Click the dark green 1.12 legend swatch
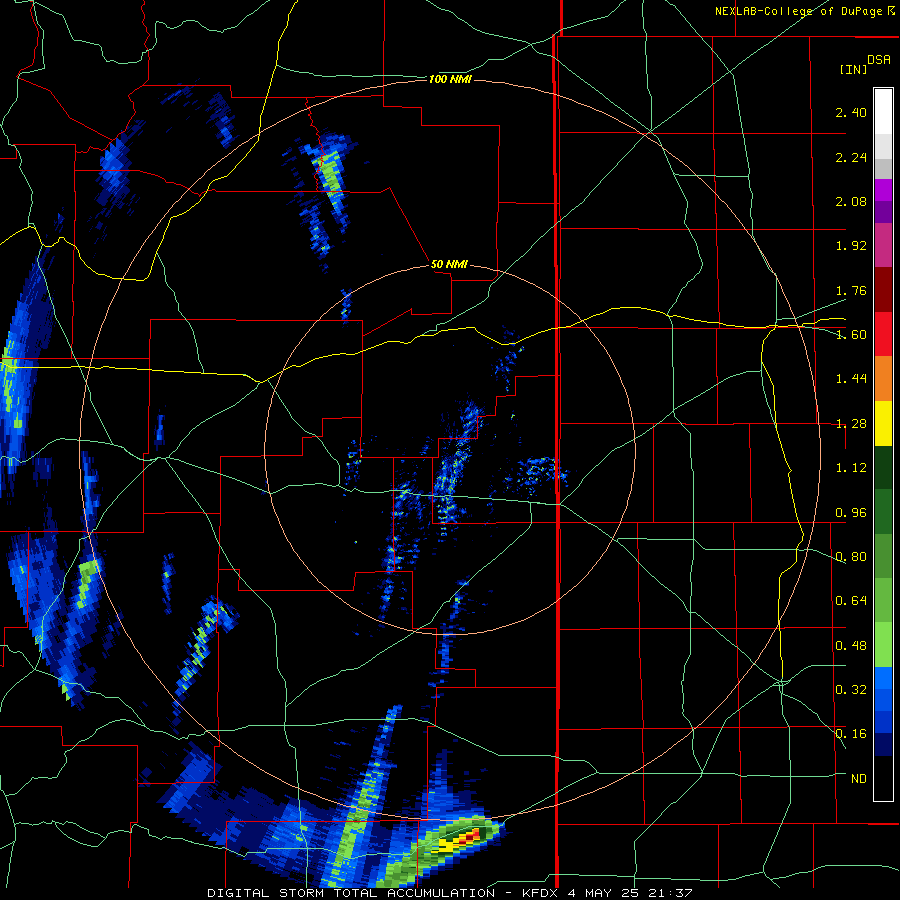This screenshot has width=900, height=900. (883, 468)
